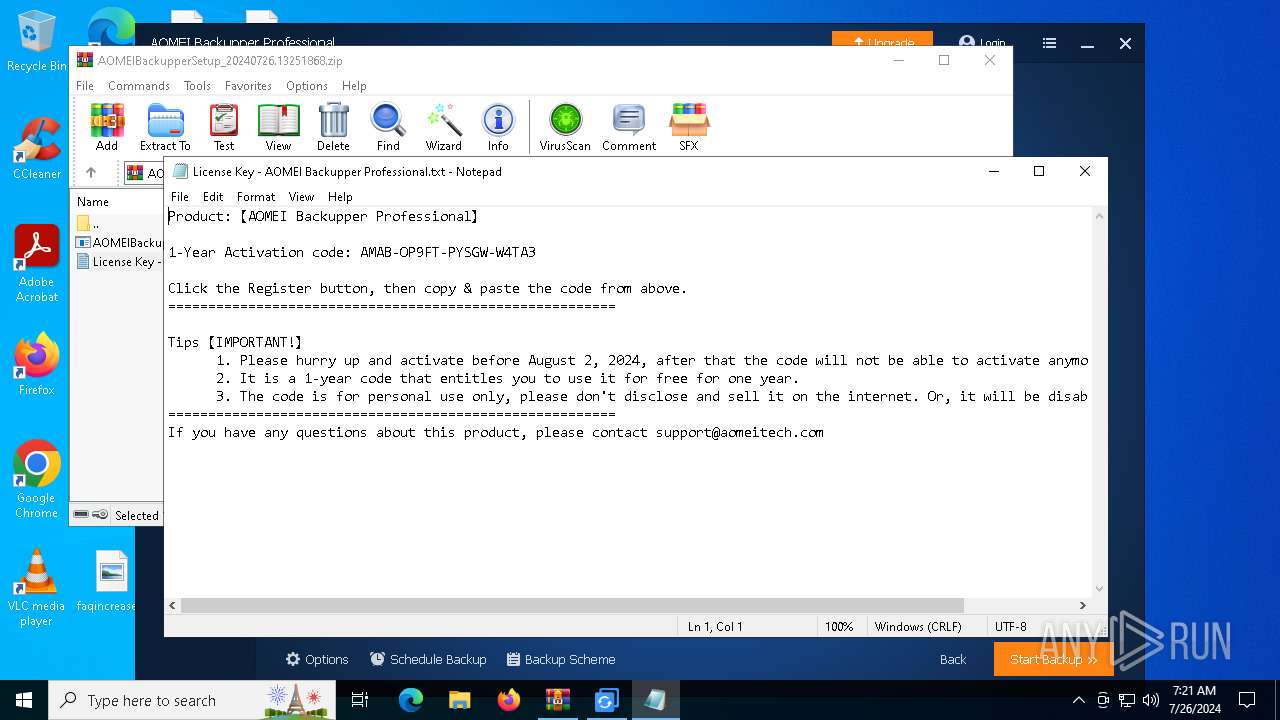Image resolution: width=1280 pixels, height=720 pixels.
Task: Select the AOMEIBackup file in WinRAR list
Action: click(118, 242)
